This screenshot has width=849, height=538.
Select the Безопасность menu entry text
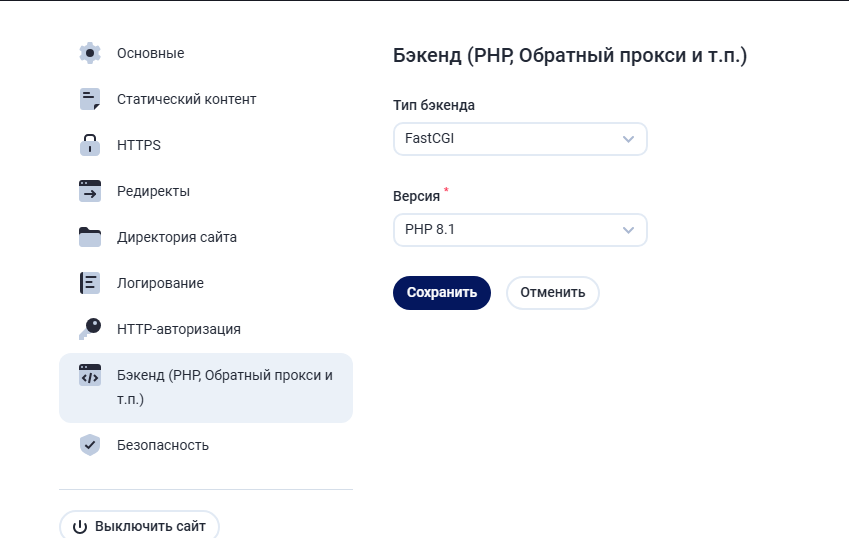(163, 445)
